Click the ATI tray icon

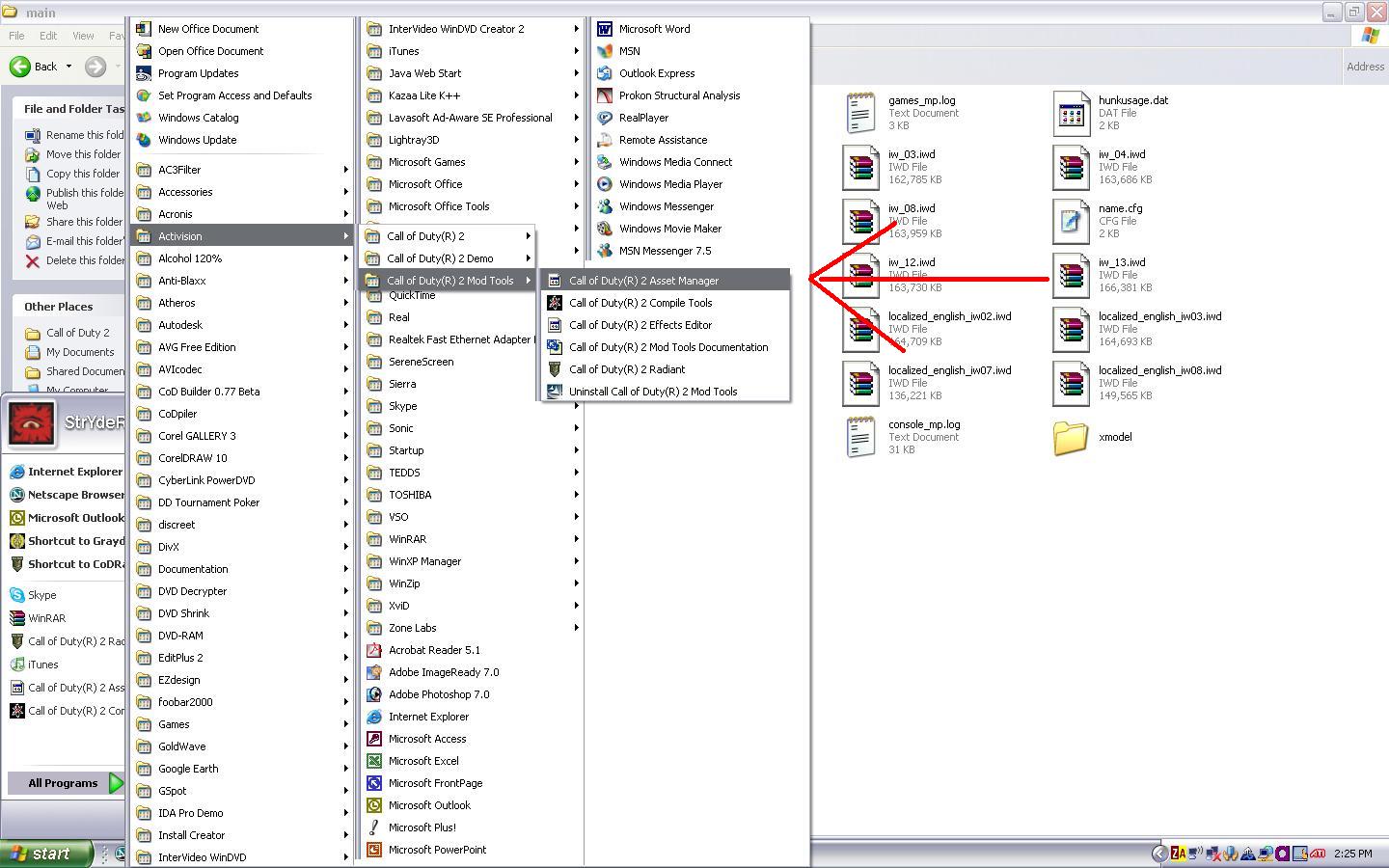(1317, 854)
